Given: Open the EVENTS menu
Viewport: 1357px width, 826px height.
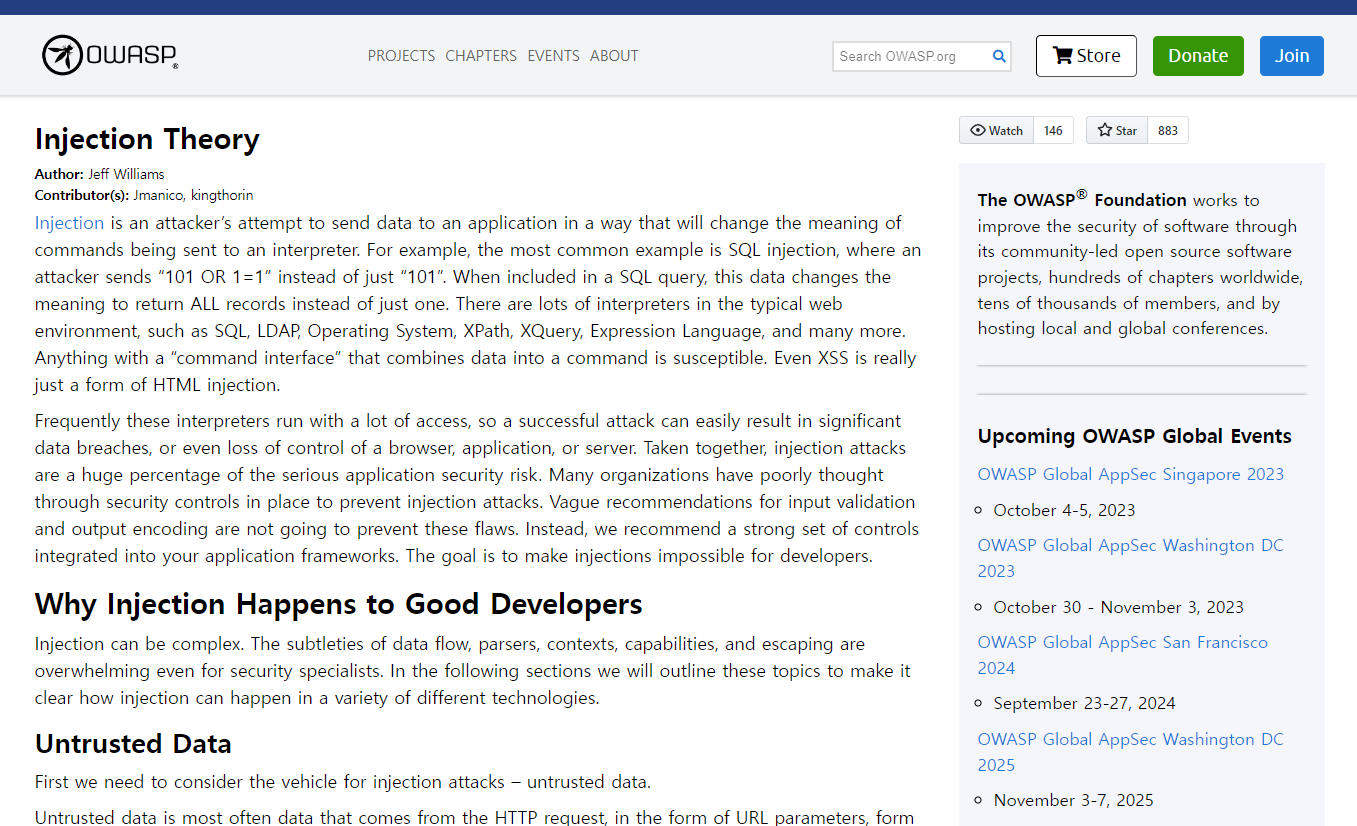Looking at the screenshot, I should coord(553,56).
